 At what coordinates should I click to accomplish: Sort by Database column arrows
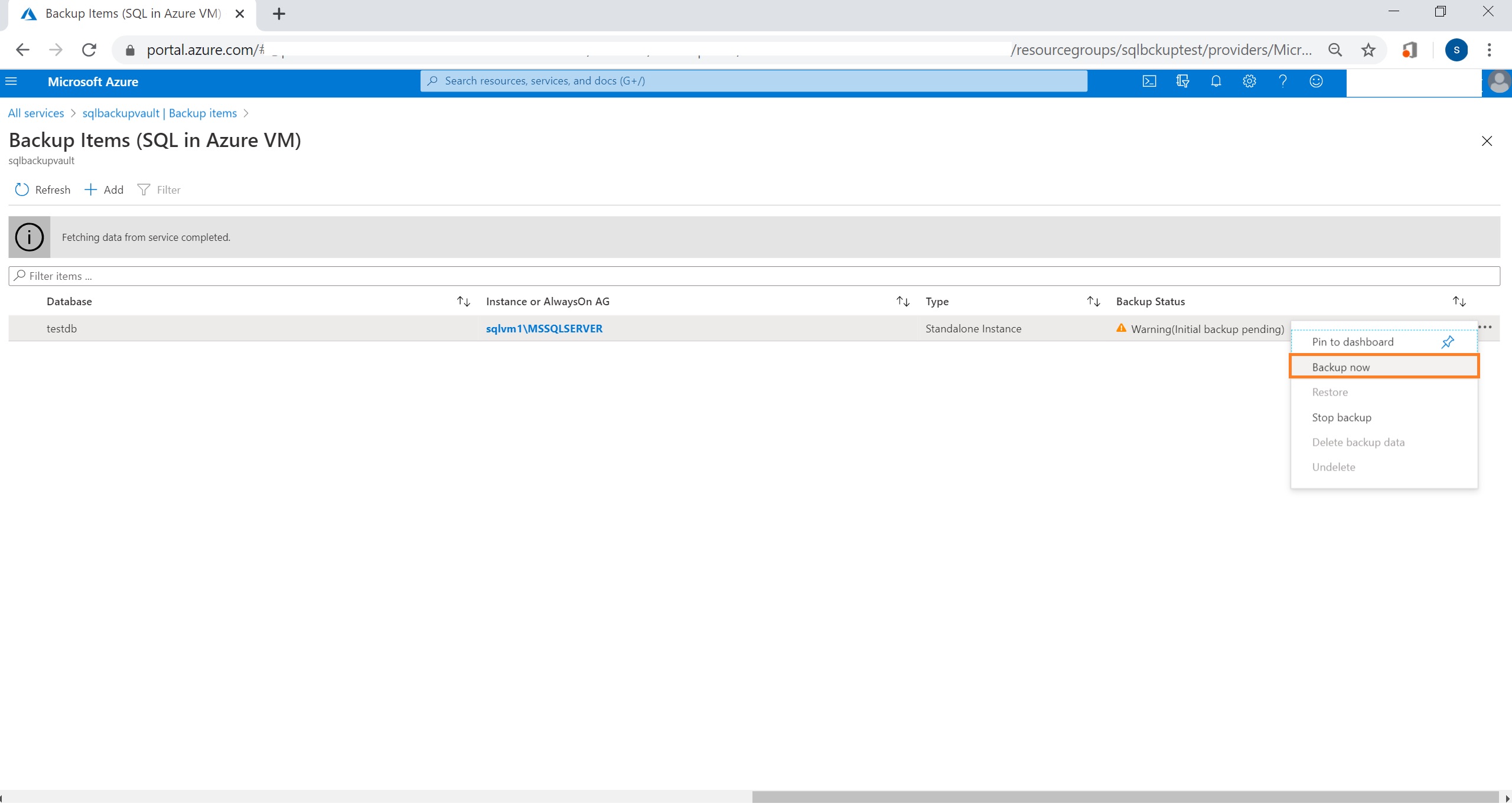click(x=463, y=302)
